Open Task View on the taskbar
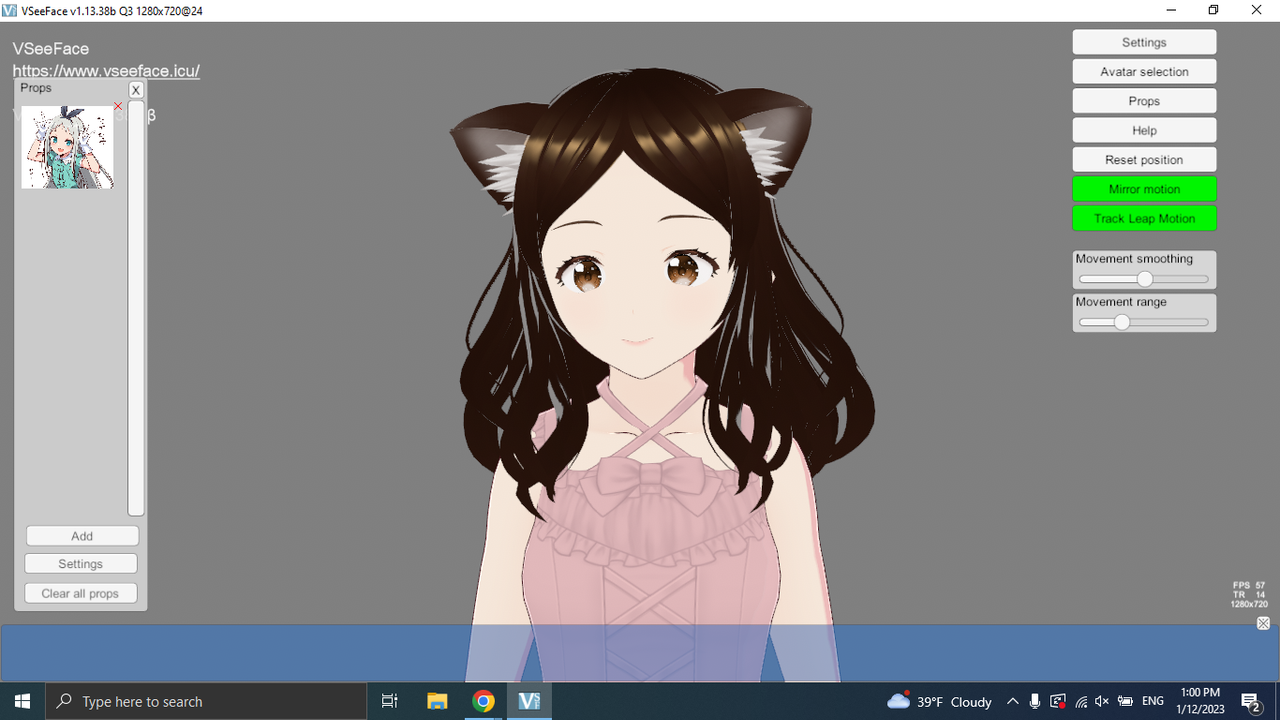The width and height of the screenshot is (1280, 720). coord(390,701)
